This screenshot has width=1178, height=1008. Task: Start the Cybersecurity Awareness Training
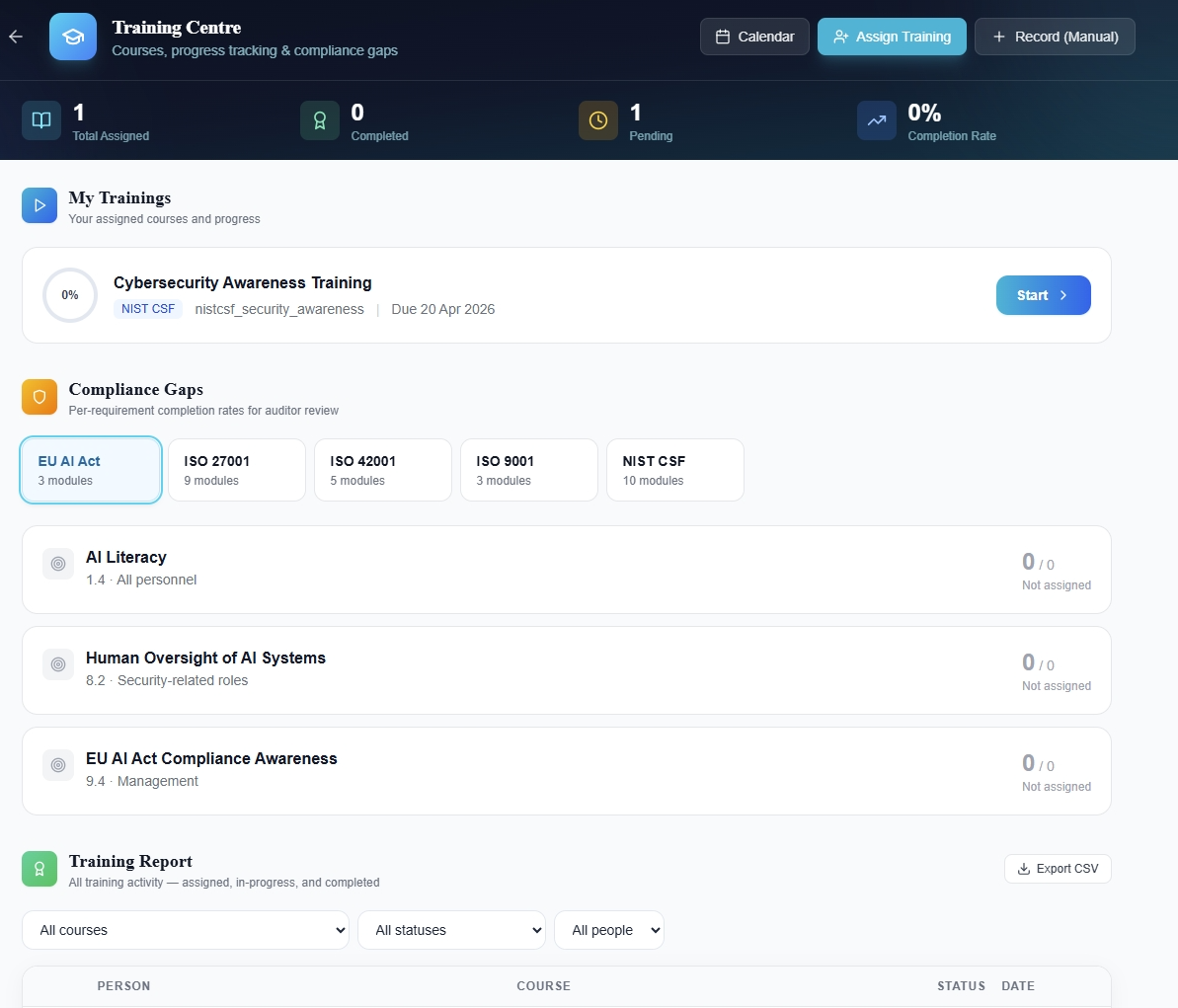tap(1043, 294)
